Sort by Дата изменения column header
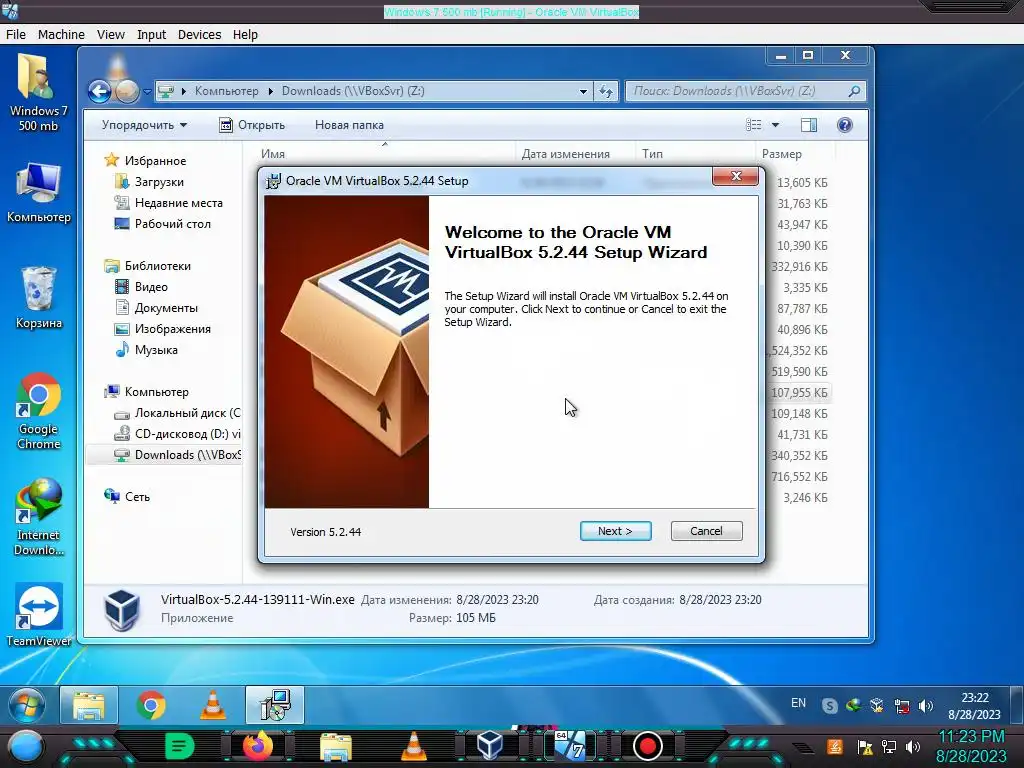This screenshot has height=768, width=1024. (x=566, y=154)
